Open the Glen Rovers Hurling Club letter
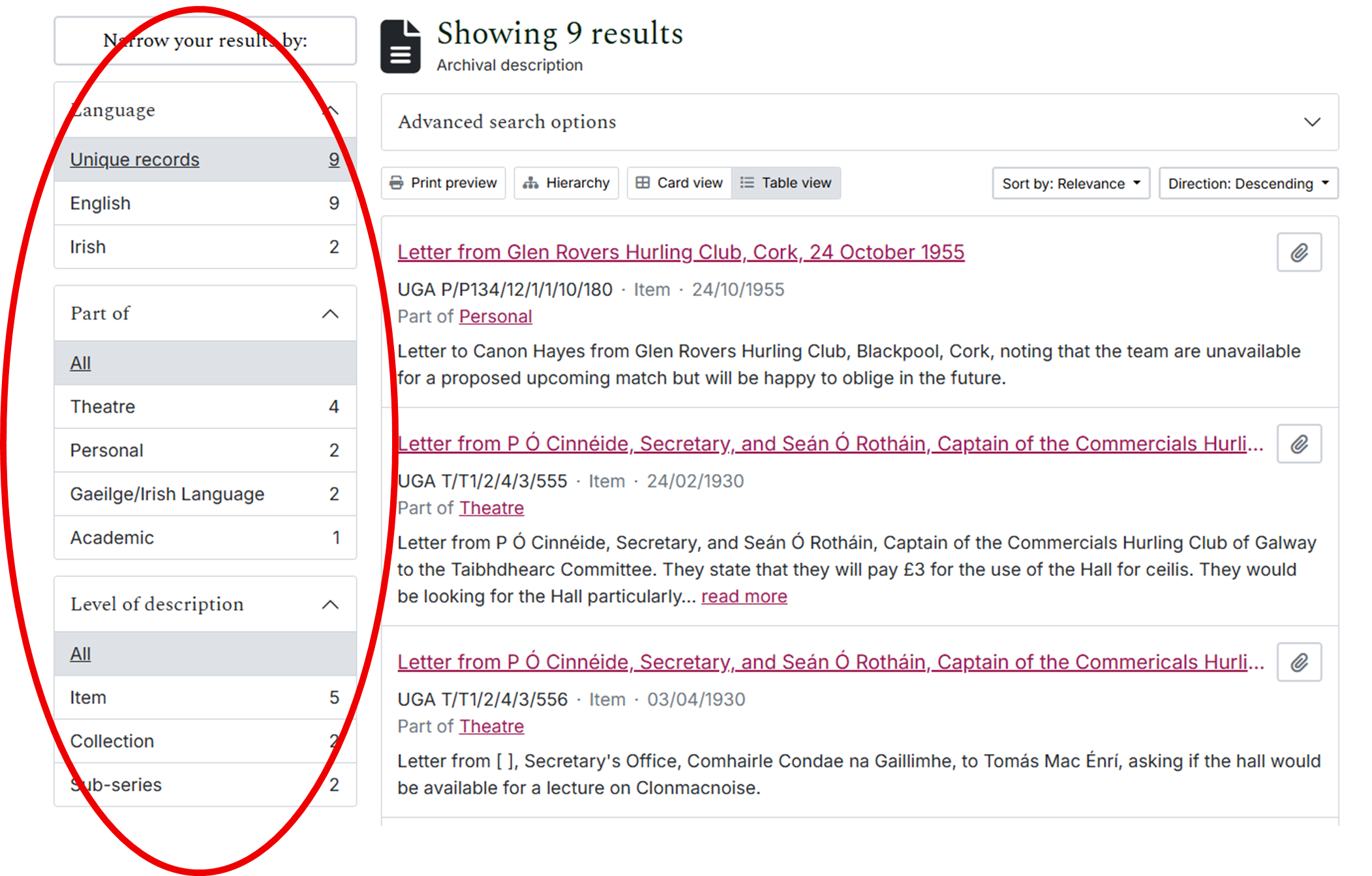The height and width of the screenshot is (876, 1372). [680, 252]
